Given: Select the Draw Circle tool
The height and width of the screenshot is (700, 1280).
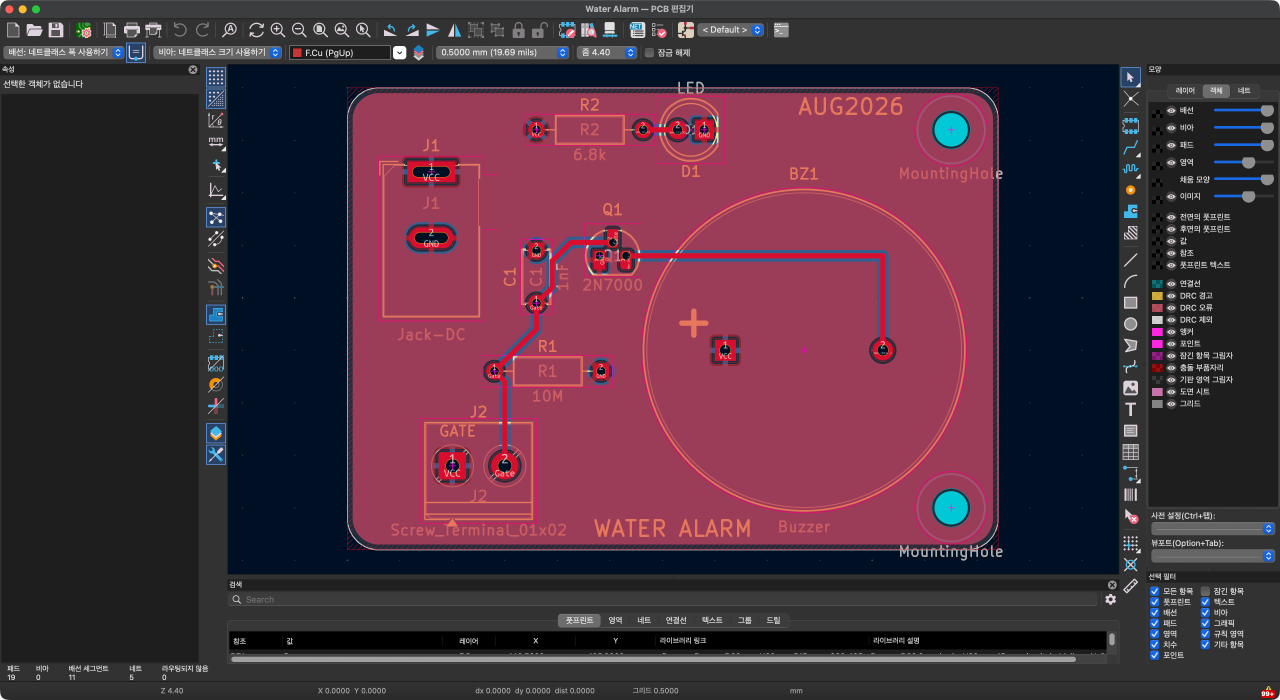Looking at the screenshot, I should [x=1131, y=324].
